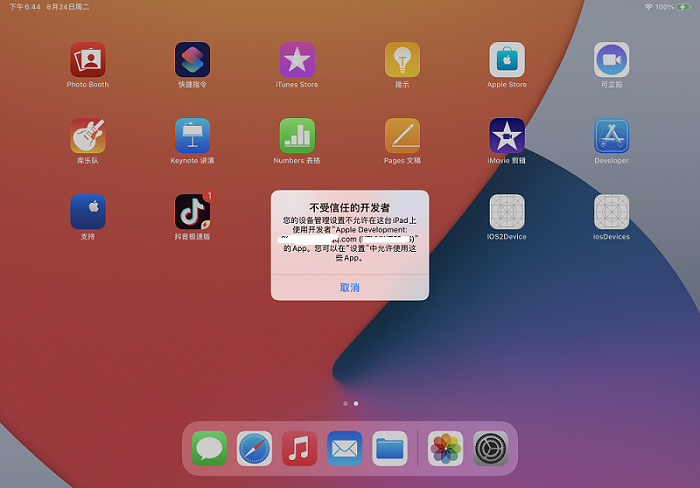Open Messages from the dock
This screenshot has width=700, height=488.
pyautogui.click(x=209, y=448)
